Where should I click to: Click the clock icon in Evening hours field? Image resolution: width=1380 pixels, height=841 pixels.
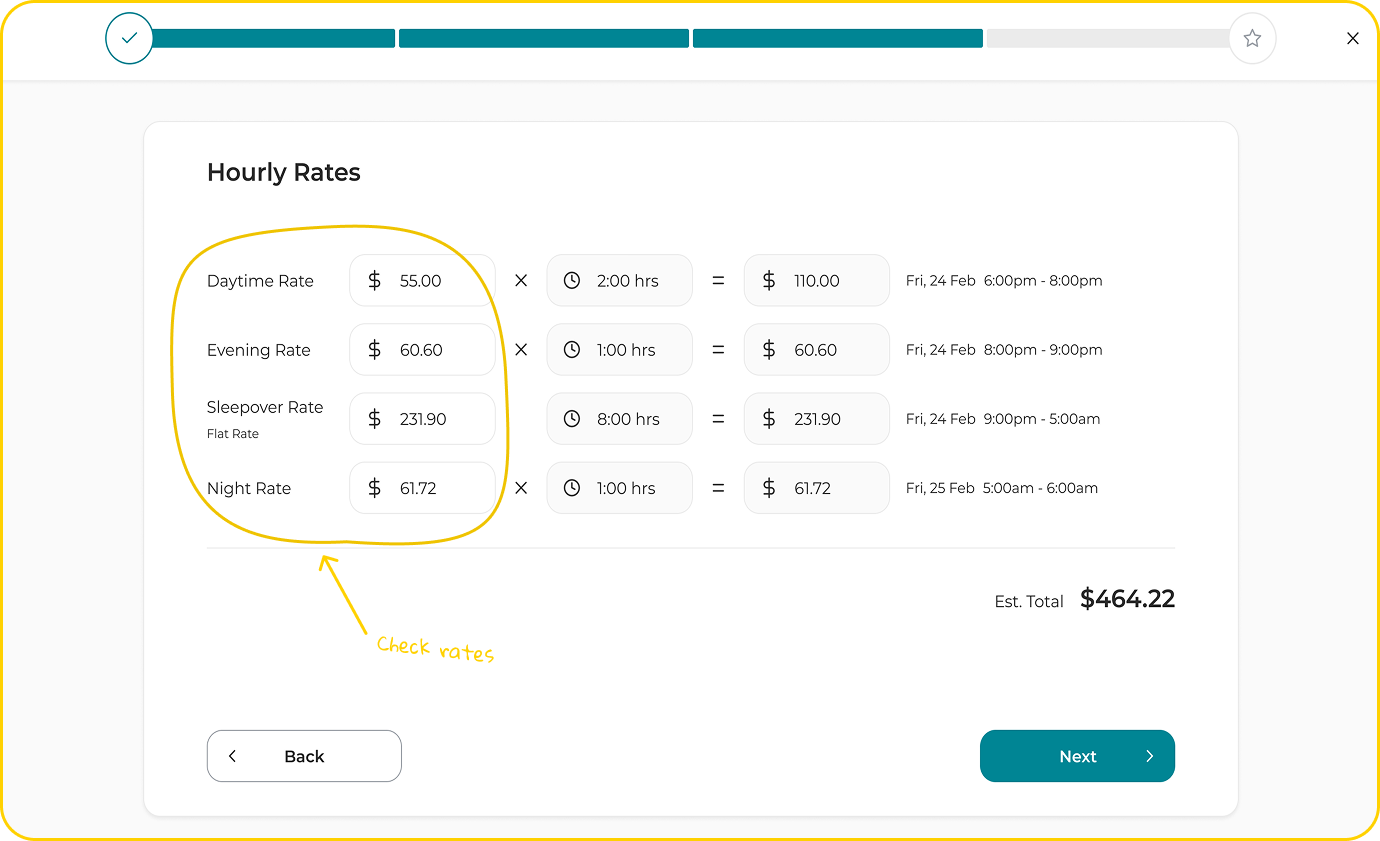tap(572, 350)
